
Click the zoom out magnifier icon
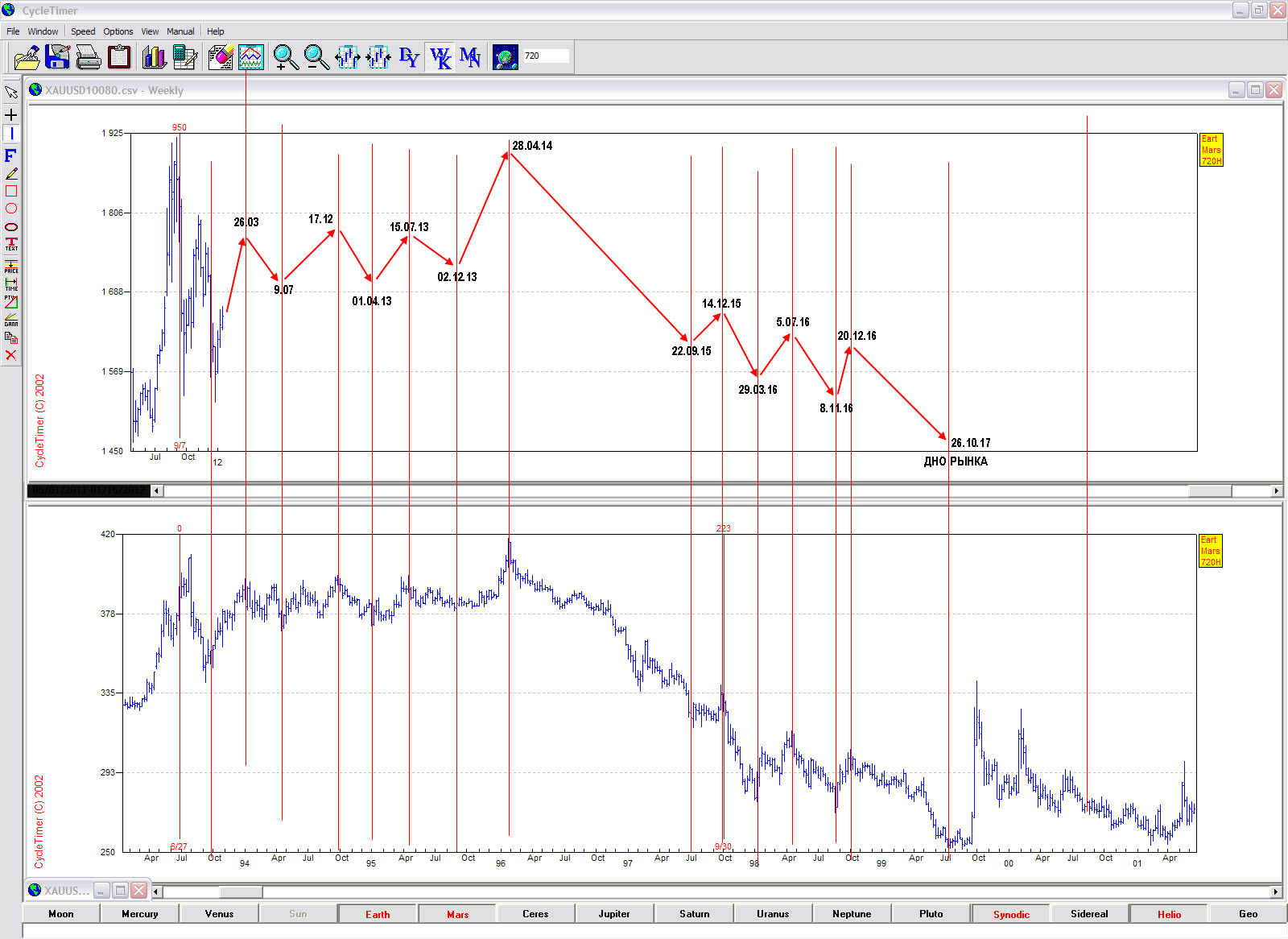pos(316,57)
